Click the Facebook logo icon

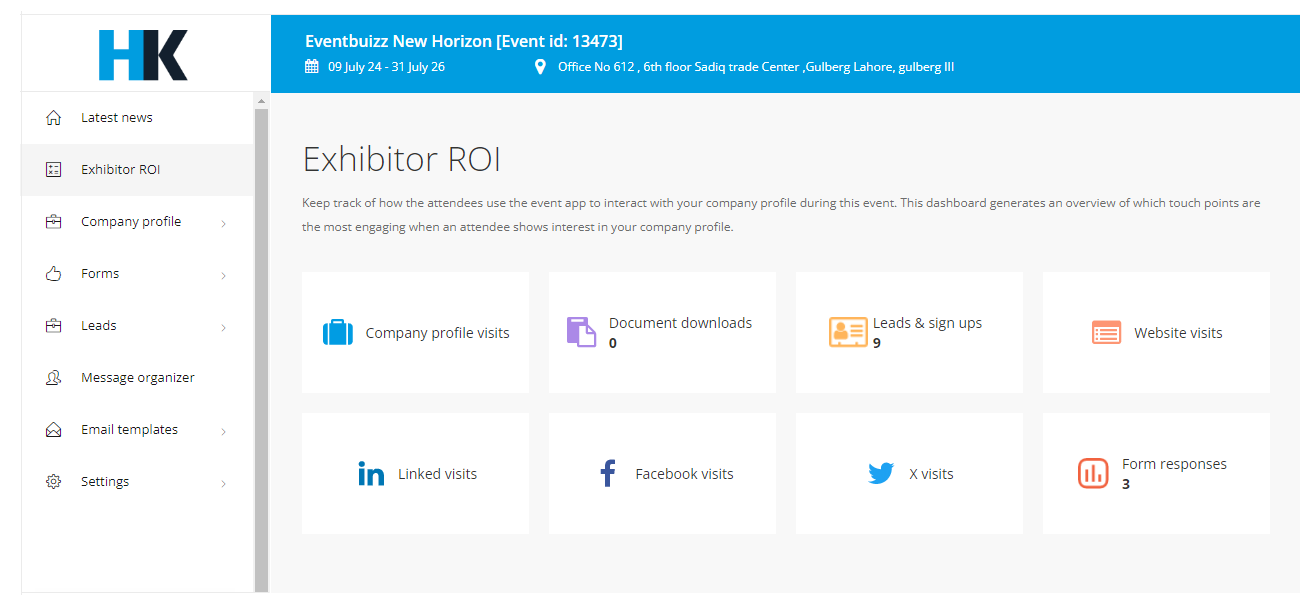(x=607, y=473)
